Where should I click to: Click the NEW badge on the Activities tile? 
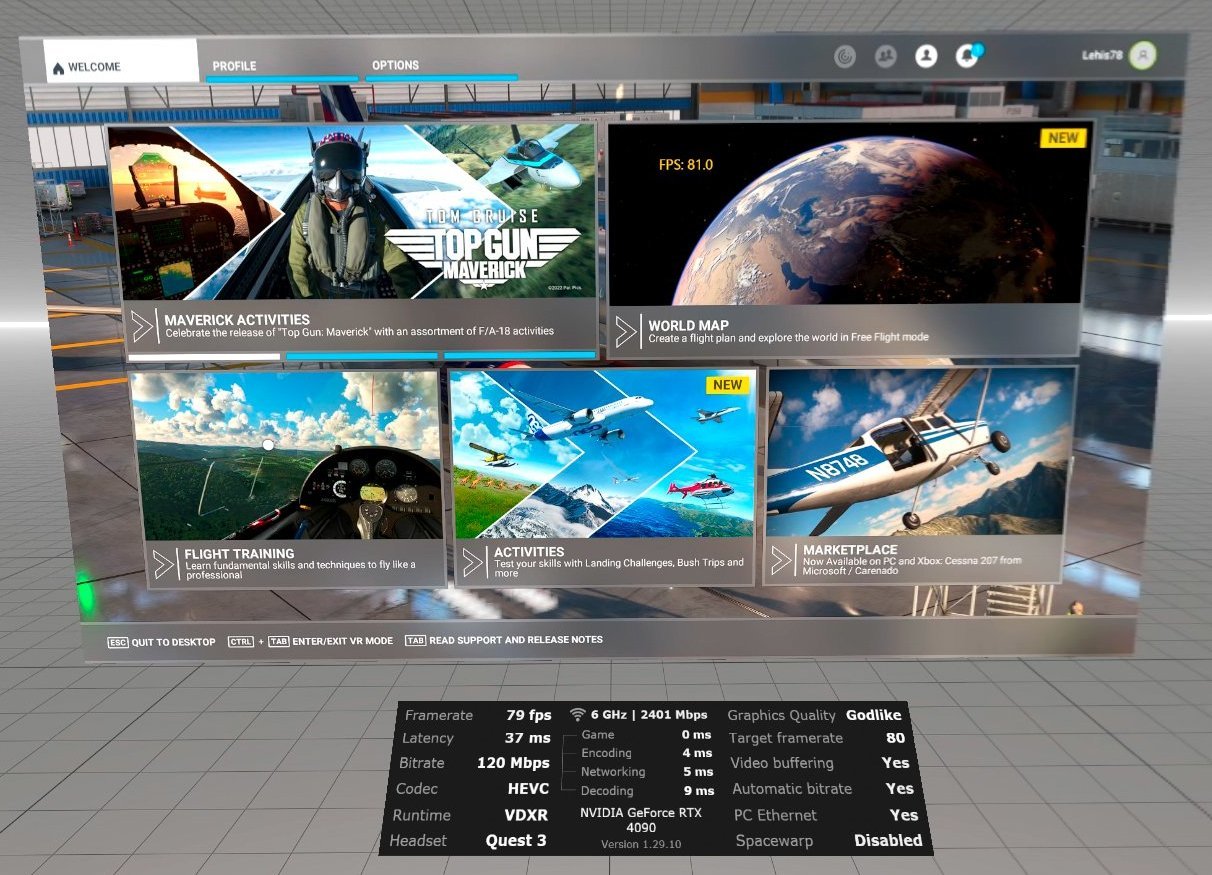pos(728,385)
